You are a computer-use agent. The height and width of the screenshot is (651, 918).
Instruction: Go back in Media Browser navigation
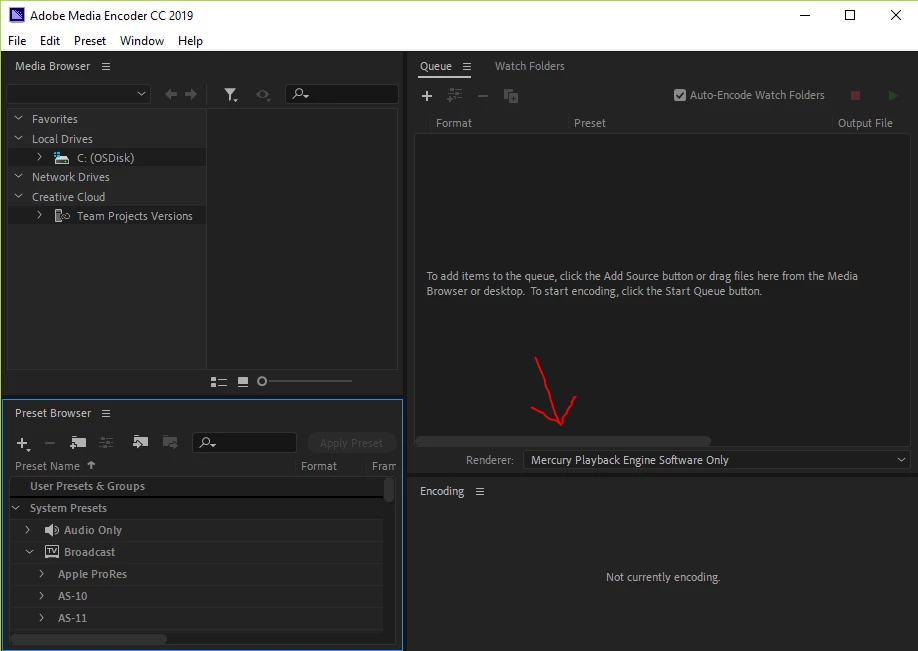coord(171,94)
